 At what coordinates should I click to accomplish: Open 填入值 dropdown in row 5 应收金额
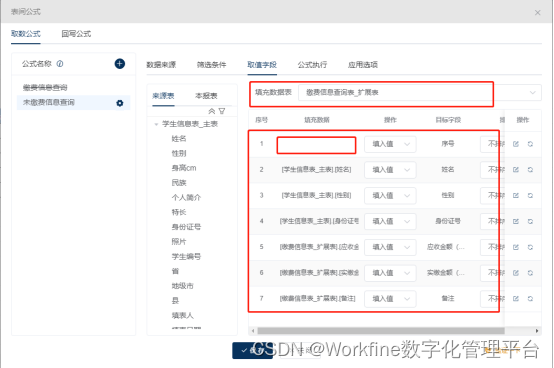coord(390,247)
